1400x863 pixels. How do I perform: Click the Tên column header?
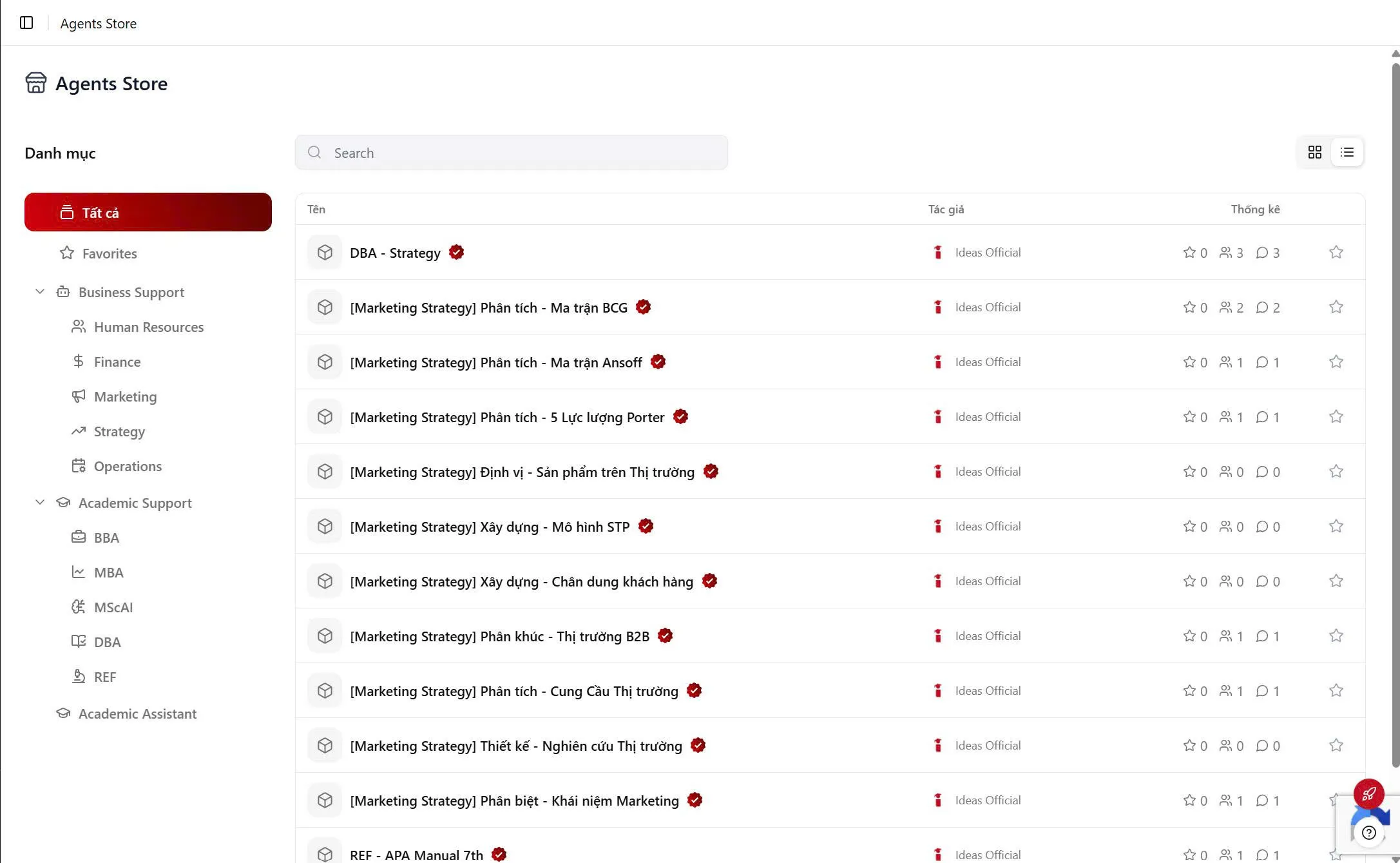coord(316,209)
